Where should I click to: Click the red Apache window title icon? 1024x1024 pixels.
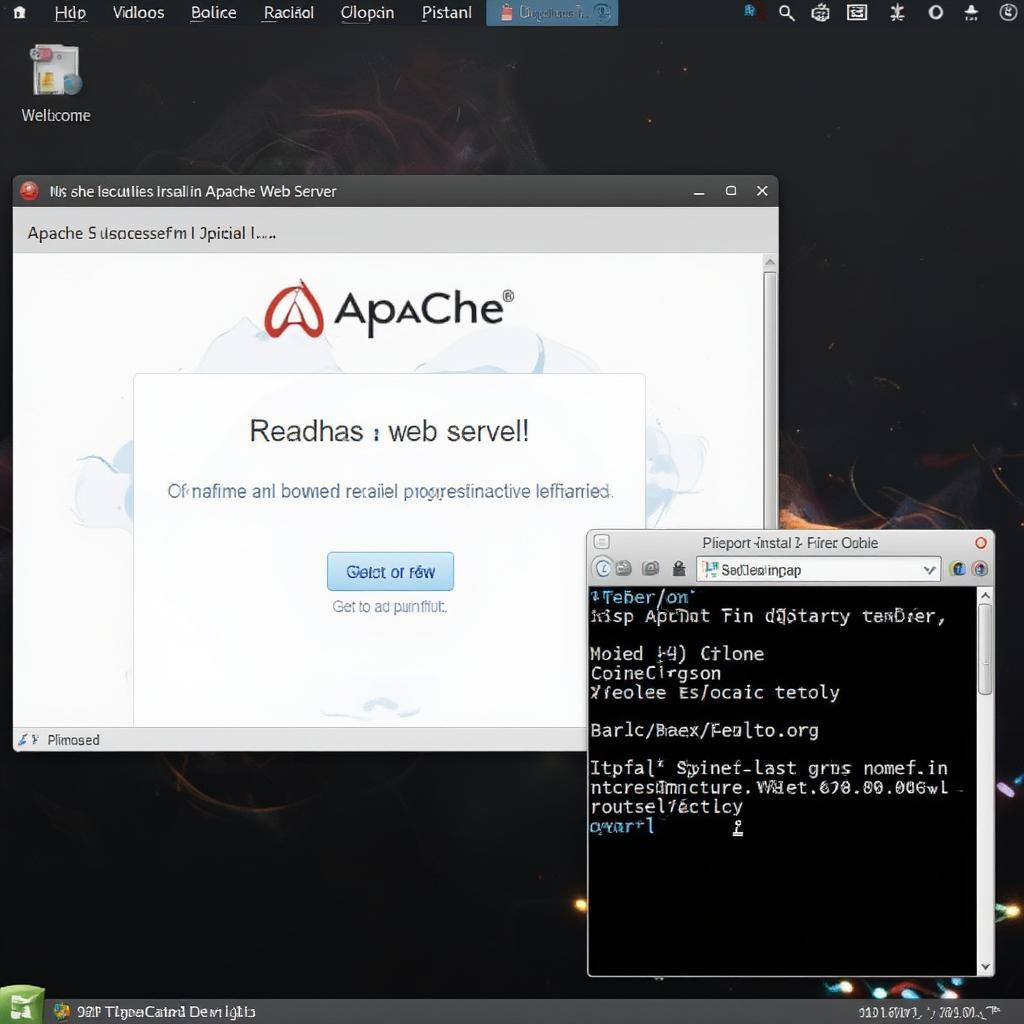click(29, 191)
